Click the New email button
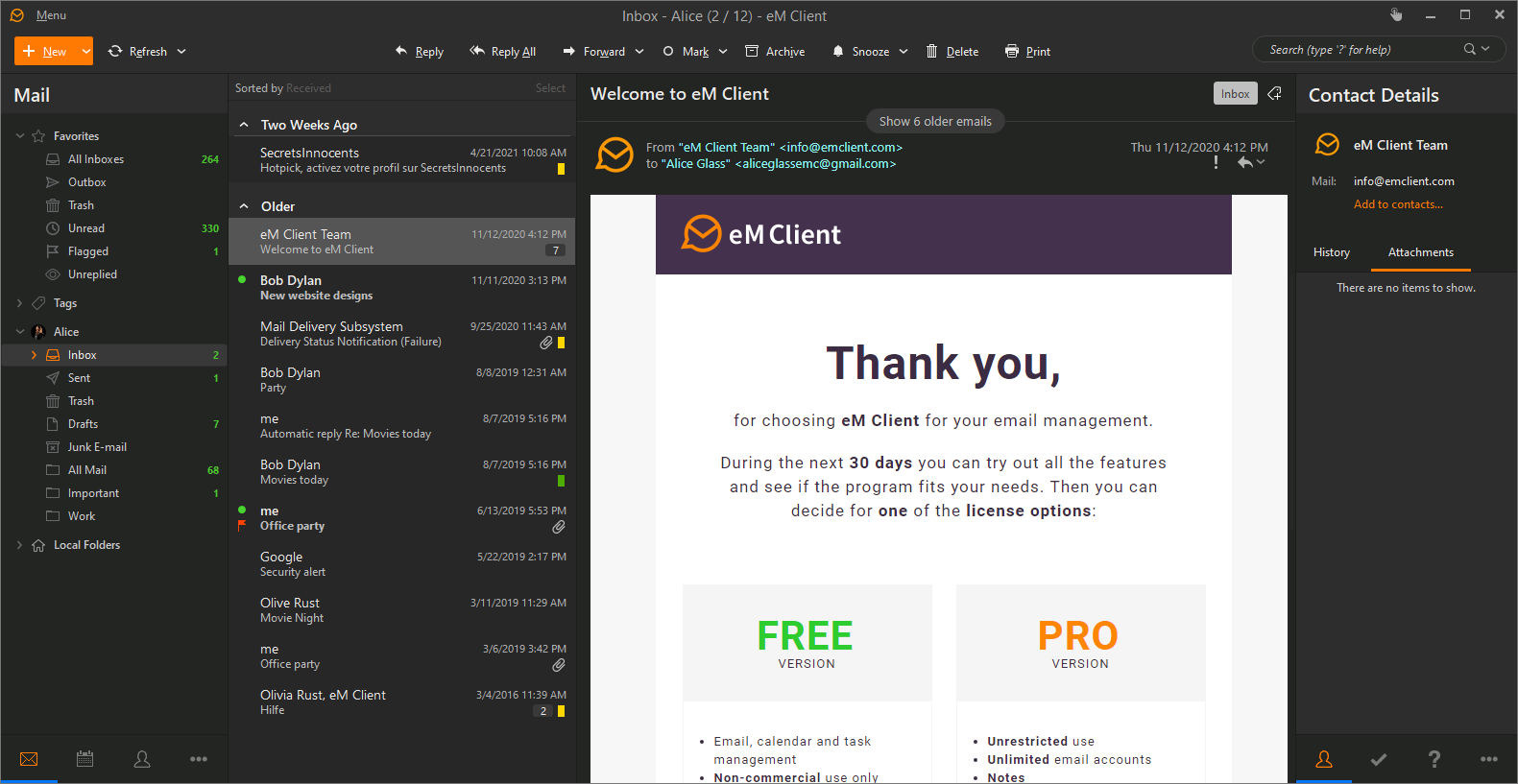This screenshot has width=1518, height=784. pos(46,51)
